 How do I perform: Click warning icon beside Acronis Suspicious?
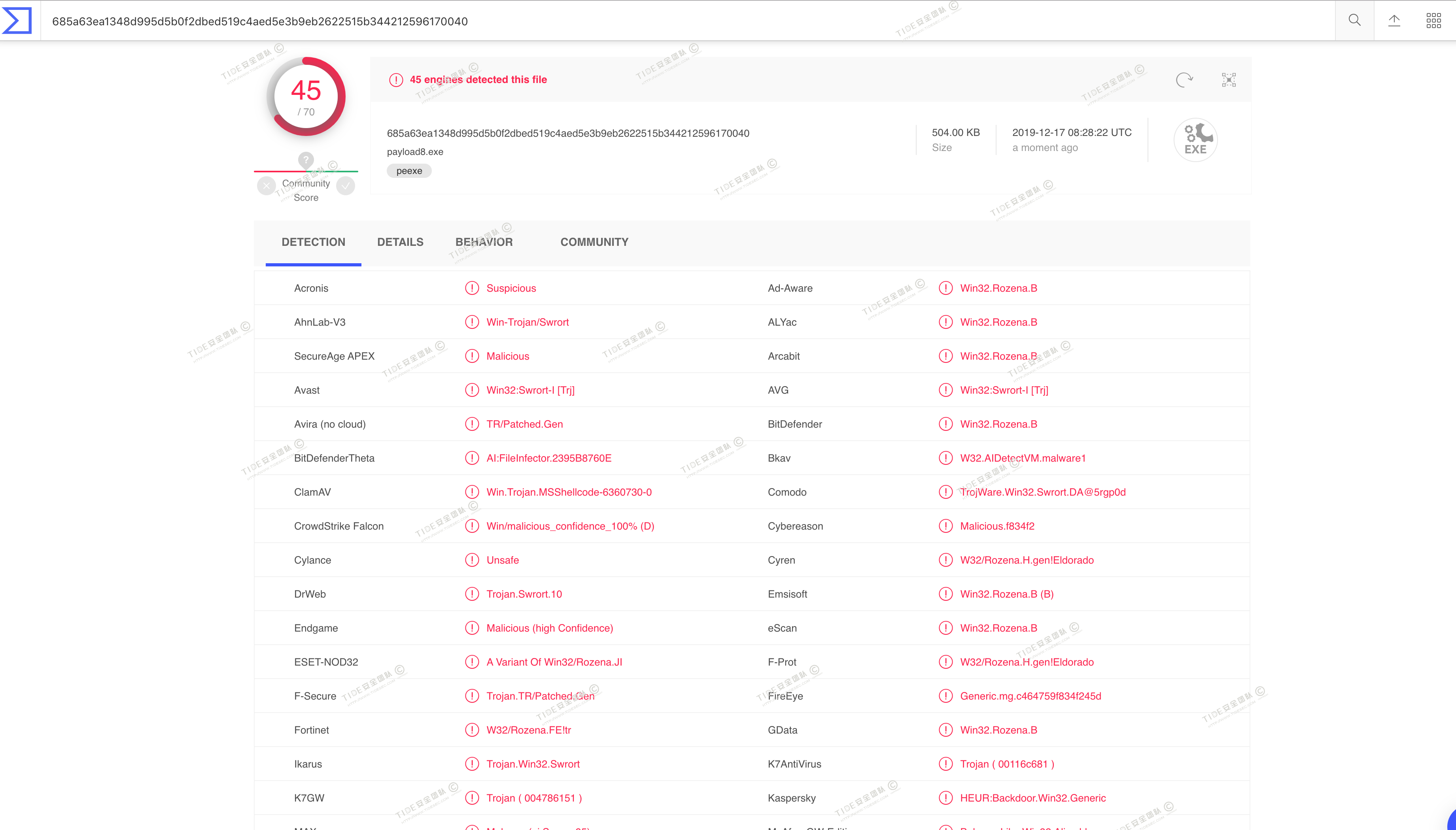click(x=472, y=288)
